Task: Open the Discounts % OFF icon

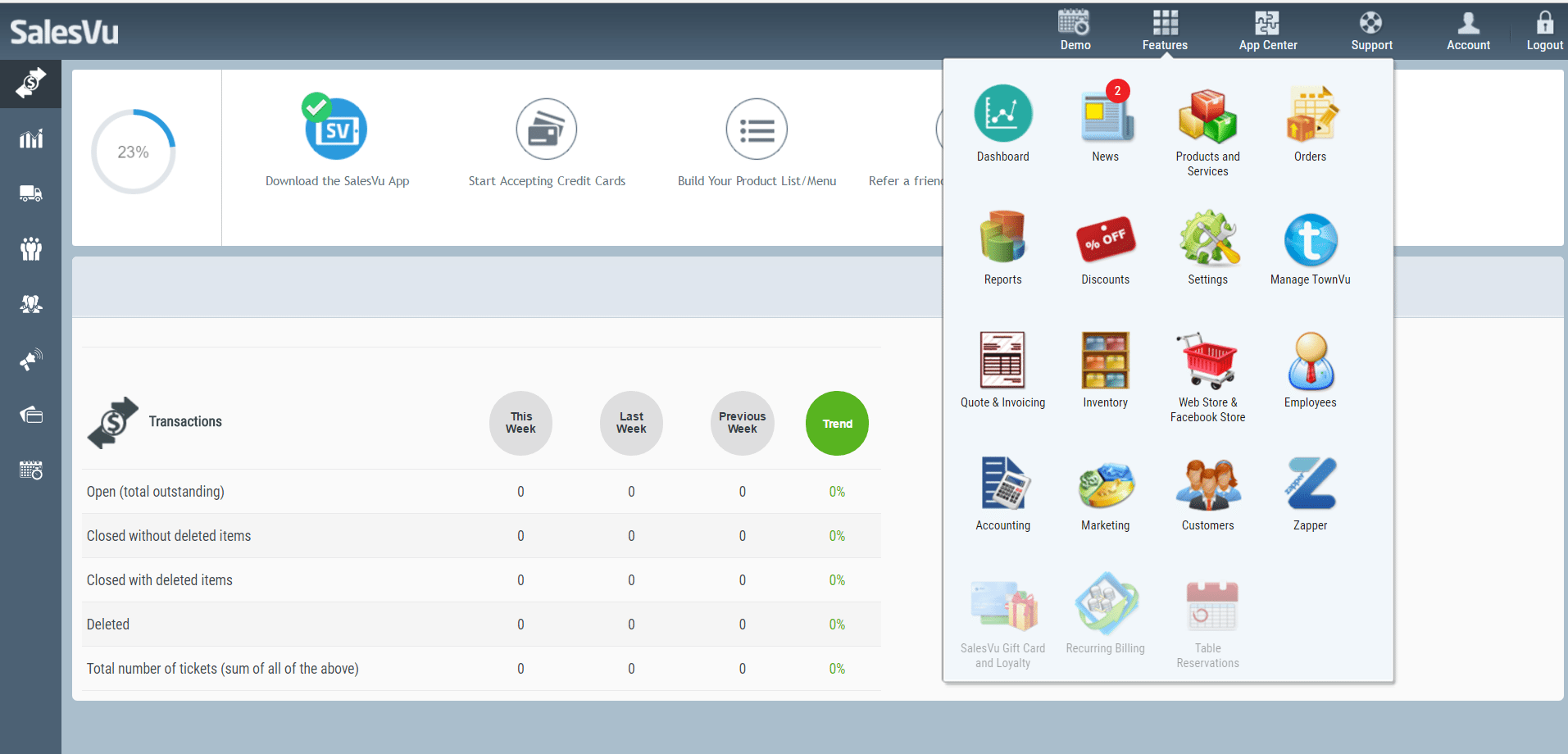Action: [1106, 238]
